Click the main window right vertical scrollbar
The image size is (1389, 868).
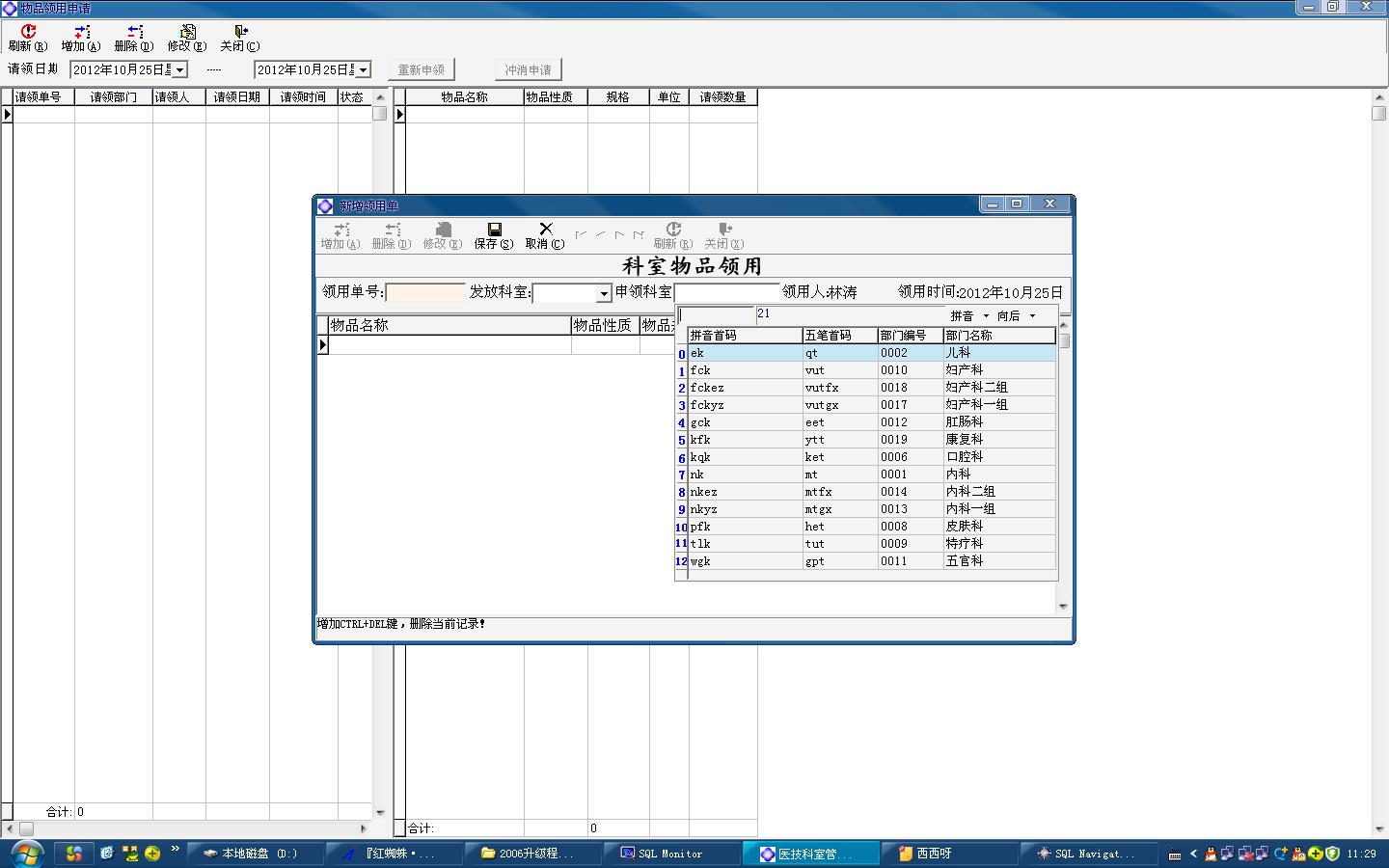1378,463
